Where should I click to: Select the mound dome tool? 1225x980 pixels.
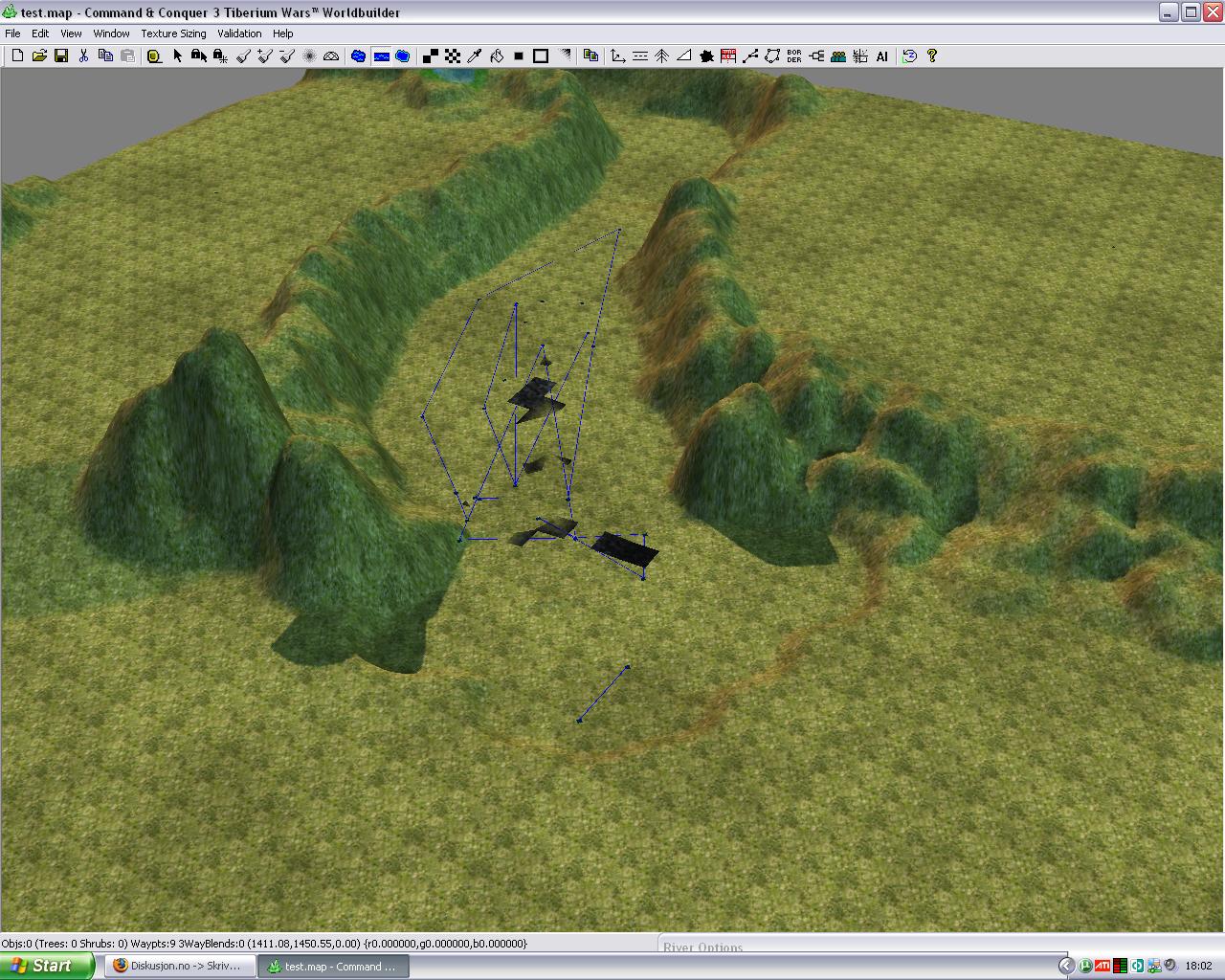pos(331,56)
